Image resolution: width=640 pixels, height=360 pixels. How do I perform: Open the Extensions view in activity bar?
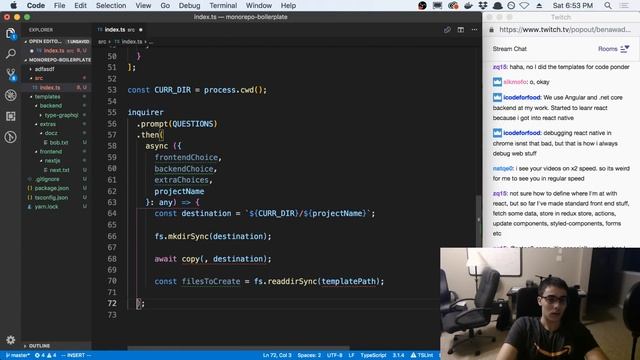click(x=11, y=116)
